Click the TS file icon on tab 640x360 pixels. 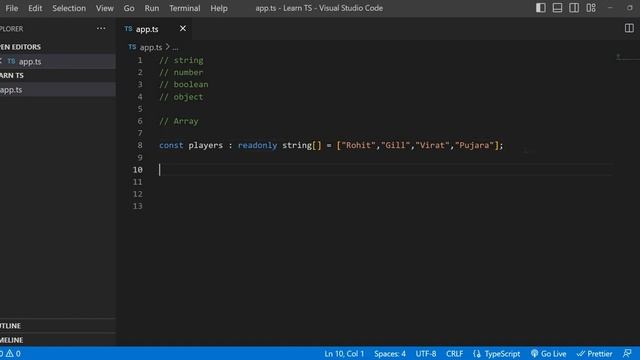128,29
